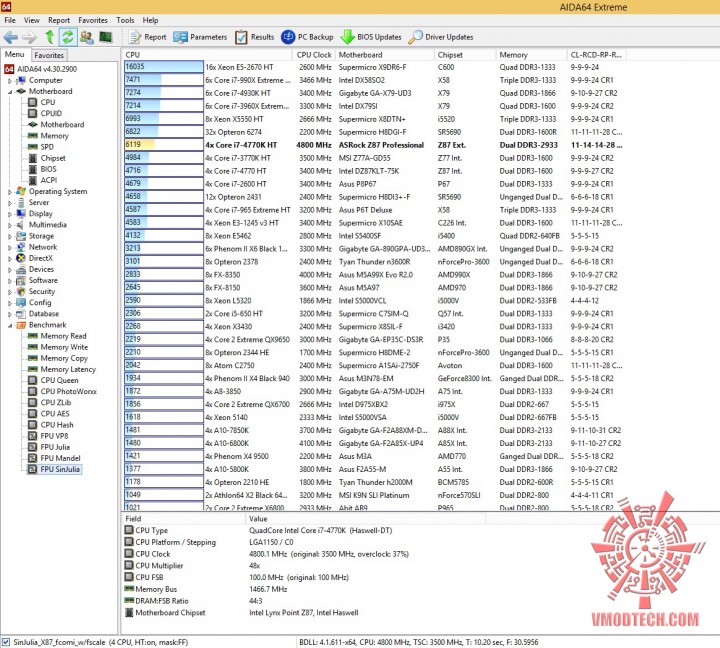720x648 pixels.
Task: Expand the Storage tree node
Action: pos(10,237)
